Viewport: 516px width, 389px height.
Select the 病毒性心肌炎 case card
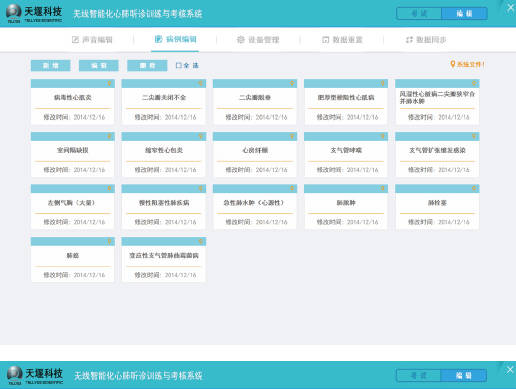pos(73,102)
